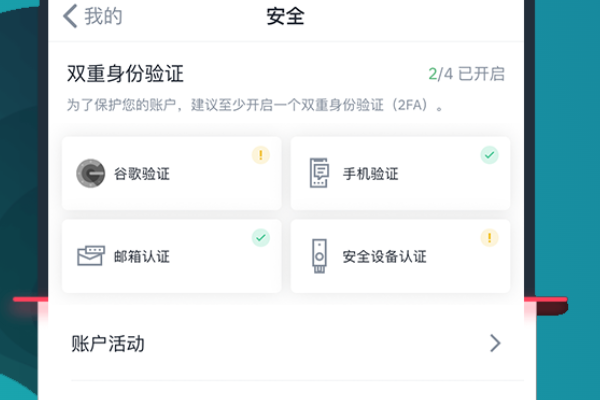Open the 邮箱认证 option
The height and width of the screenshot is (400, 600).
click(143, 257)
